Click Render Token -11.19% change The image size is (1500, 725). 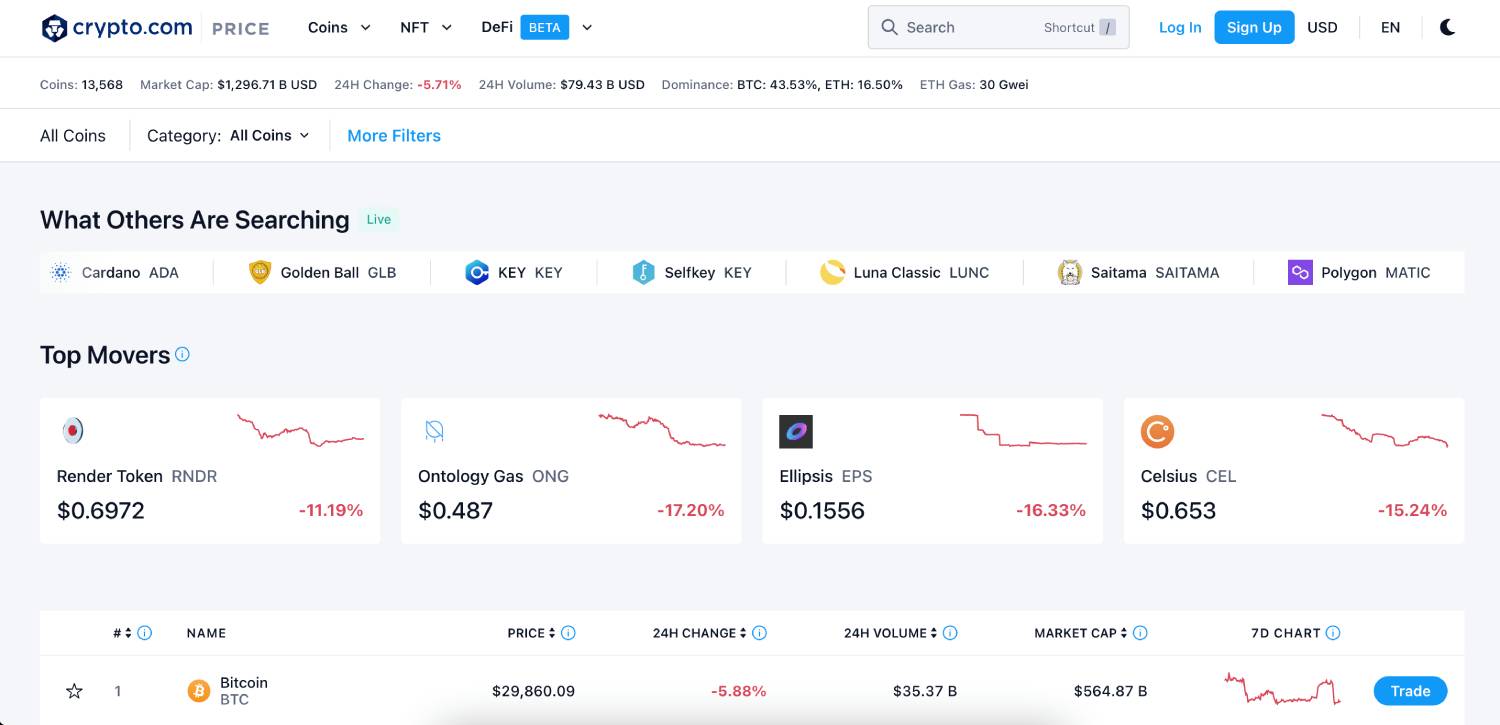click(331, 510)
